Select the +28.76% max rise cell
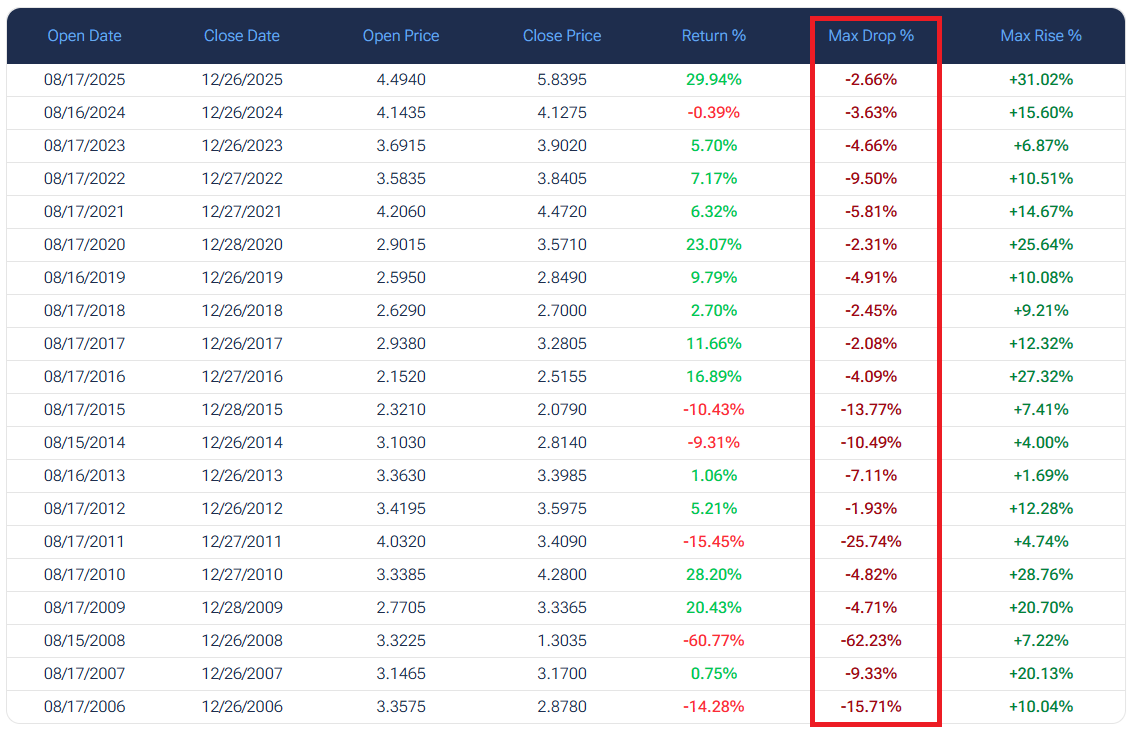 [x=1041, y=575]
